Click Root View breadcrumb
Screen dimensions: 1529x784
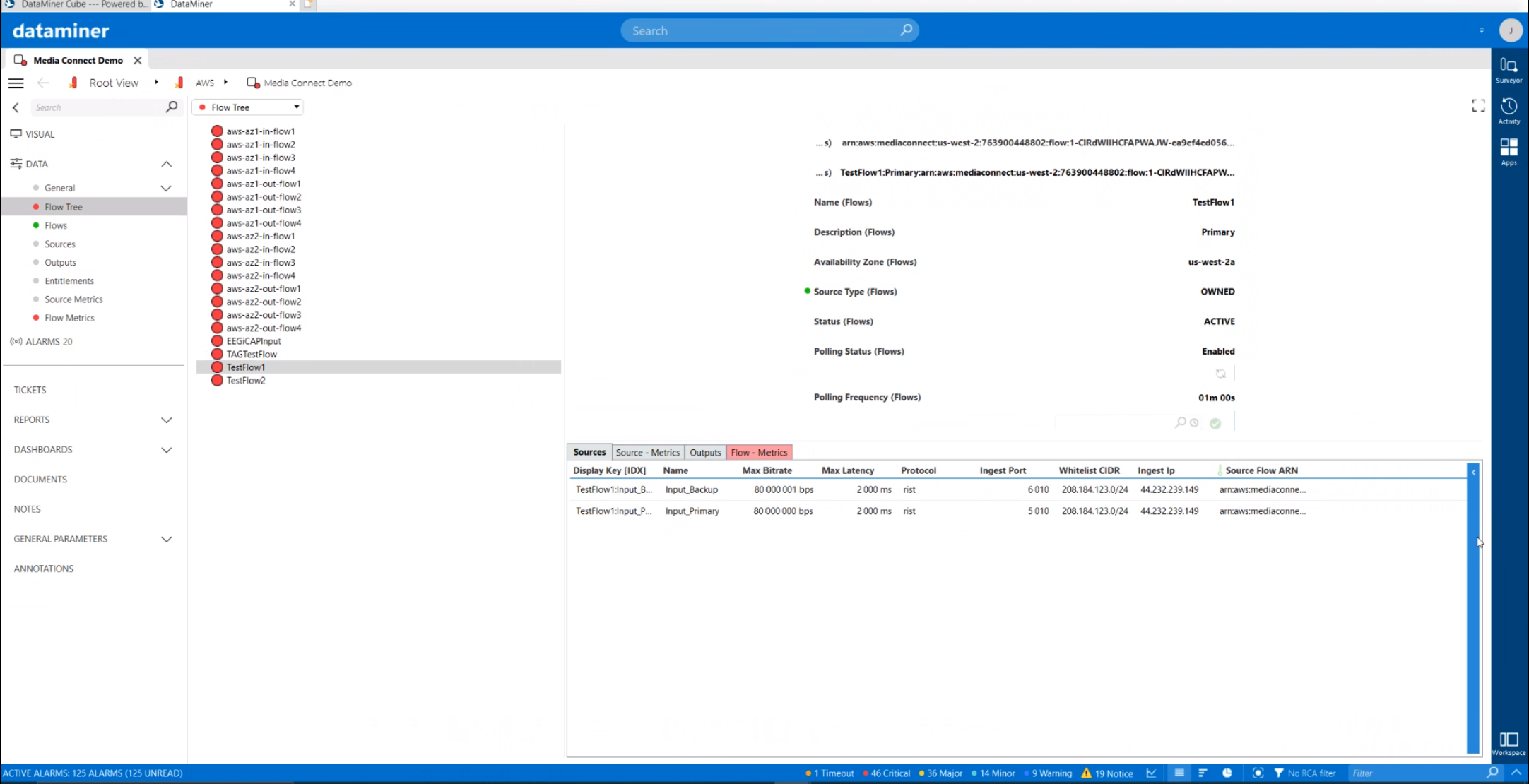point(114,83)
